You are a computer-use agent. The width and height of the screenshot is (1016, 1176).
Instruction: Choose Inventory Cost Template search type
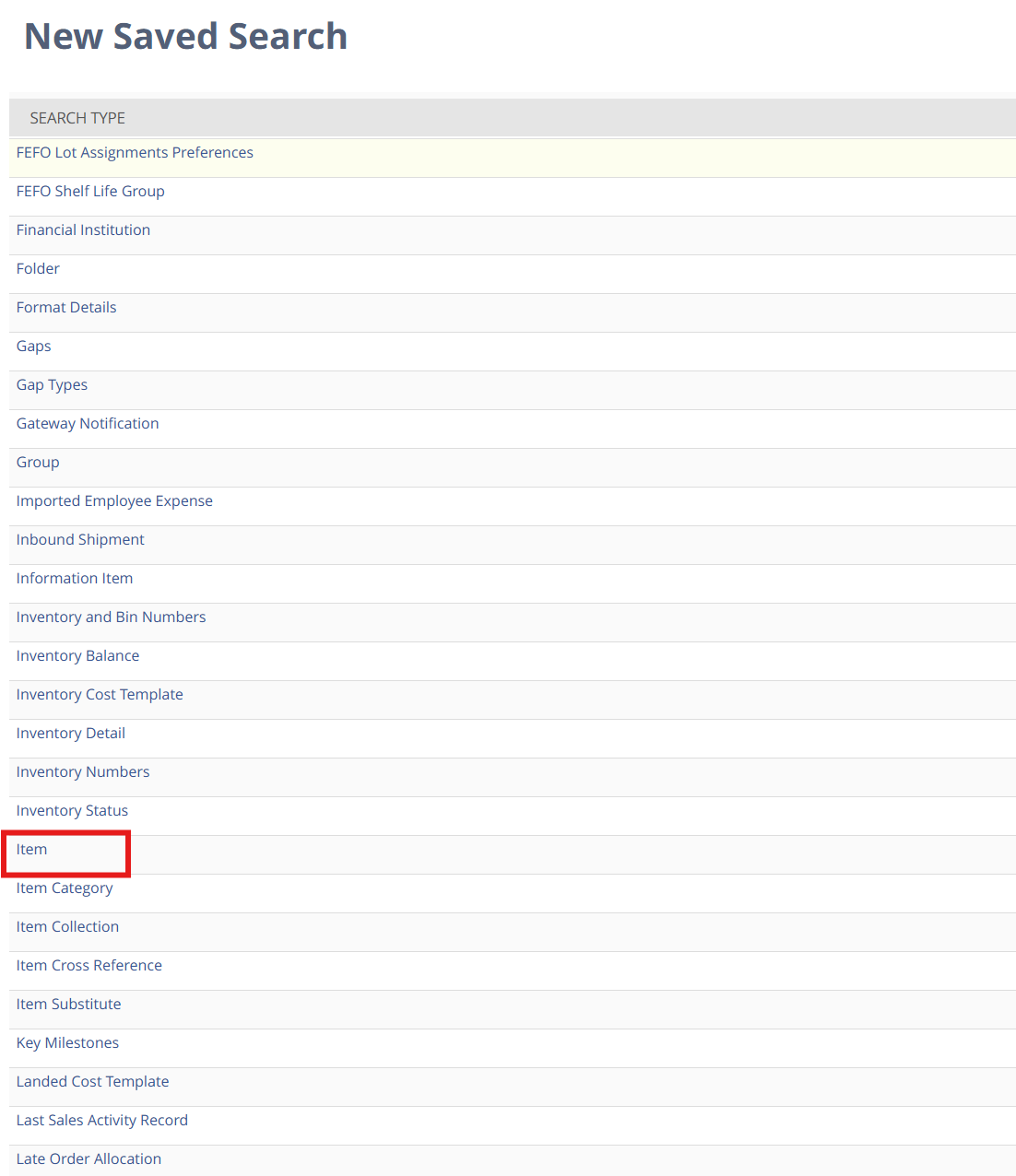pos(100,695)
